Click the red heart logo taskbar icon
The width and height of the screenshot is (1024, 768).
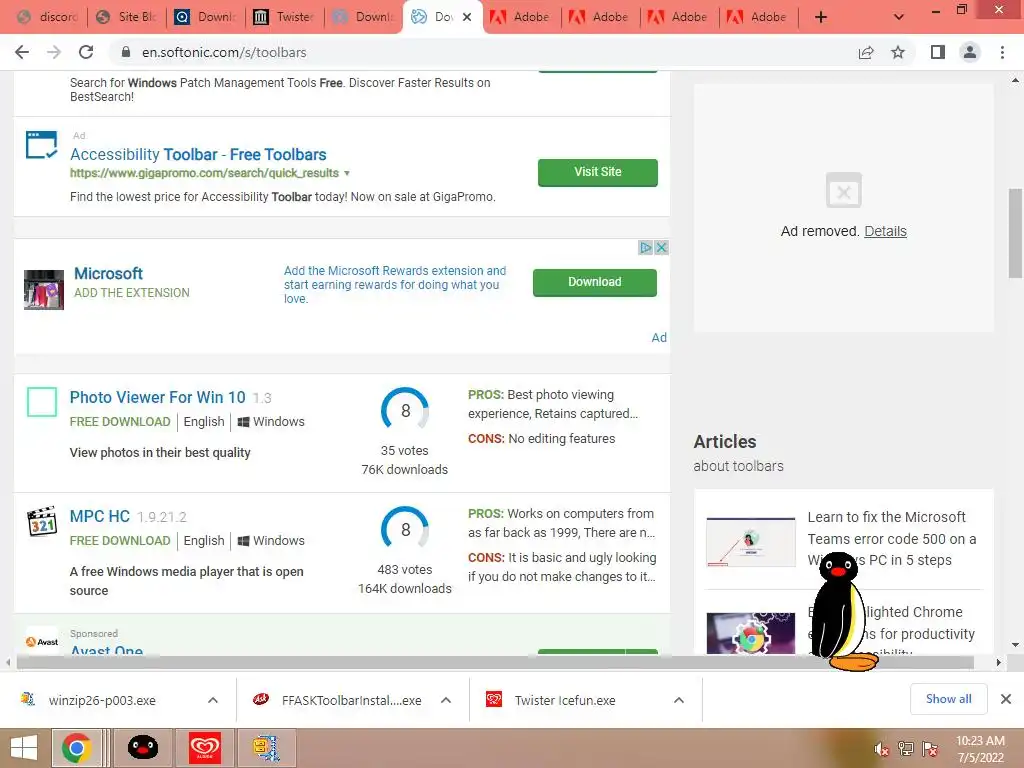(204, 748)
